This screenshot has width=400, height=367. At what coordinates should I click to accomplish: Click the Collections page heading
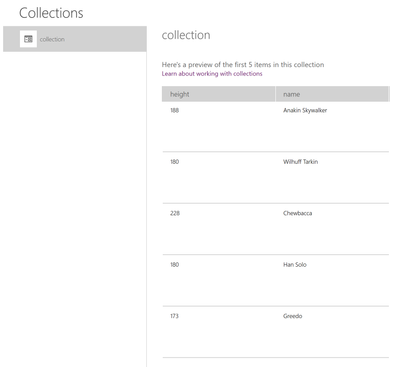point(51,13)
